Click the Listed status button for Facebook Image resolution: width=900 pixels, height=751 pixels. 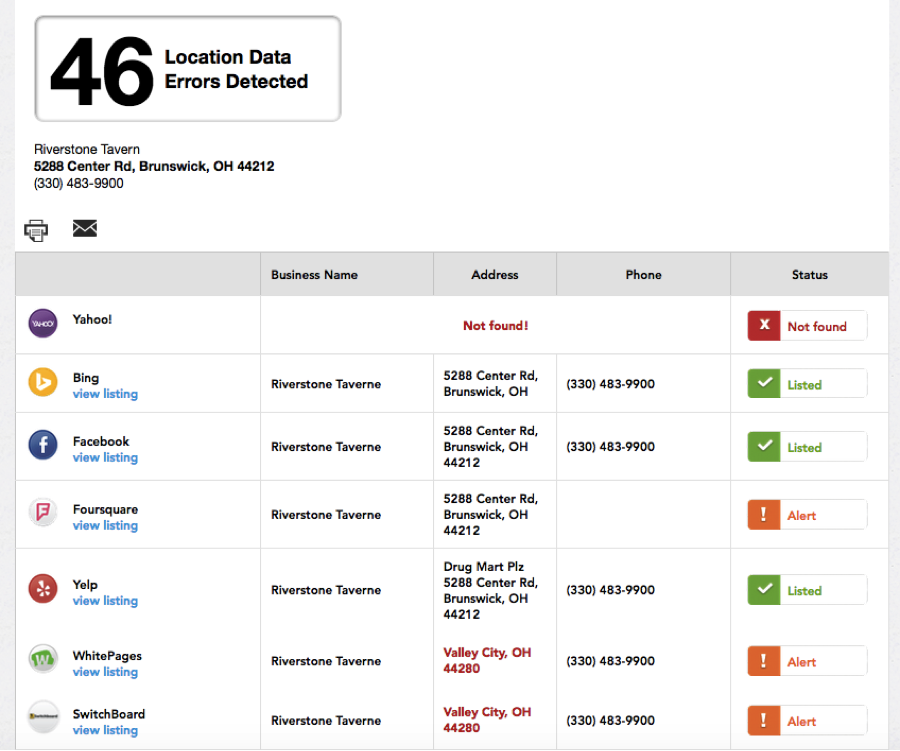[807, 447]
